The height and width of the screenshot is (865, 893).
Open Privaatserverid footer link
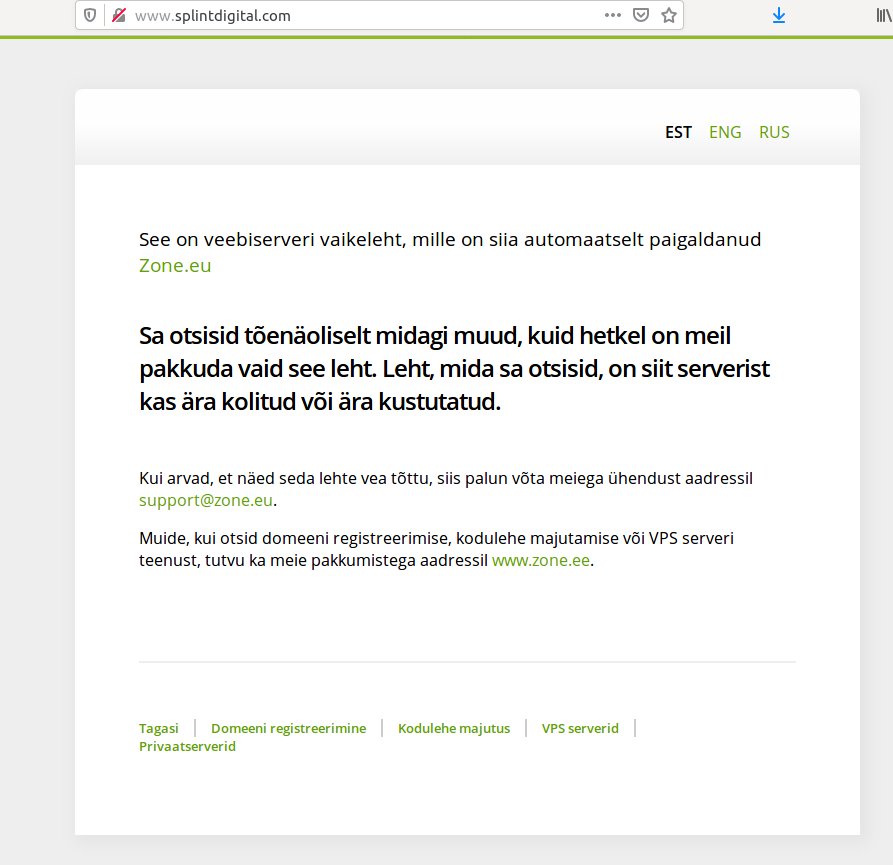(x=187, y=747)
